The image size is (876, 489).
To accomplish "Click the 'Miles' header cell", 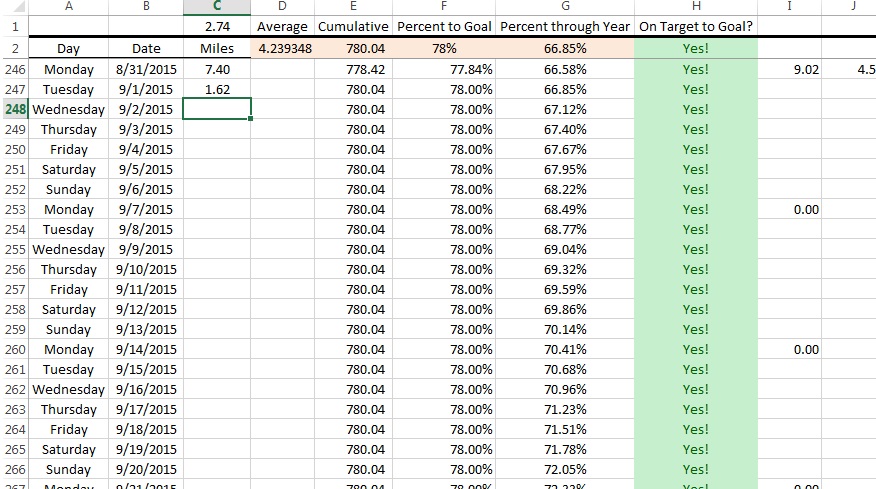I will pyautogui.click(x=217, y=48).
